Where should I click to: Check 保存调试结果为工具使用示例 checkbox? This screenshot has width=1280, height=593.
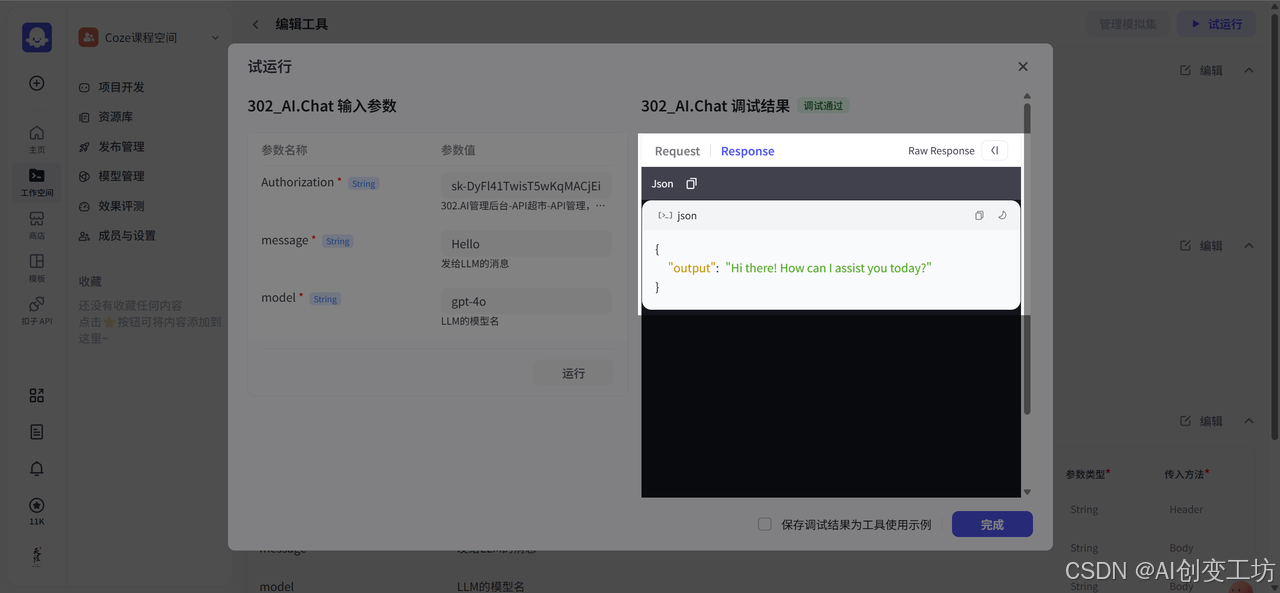click(765, 524)
